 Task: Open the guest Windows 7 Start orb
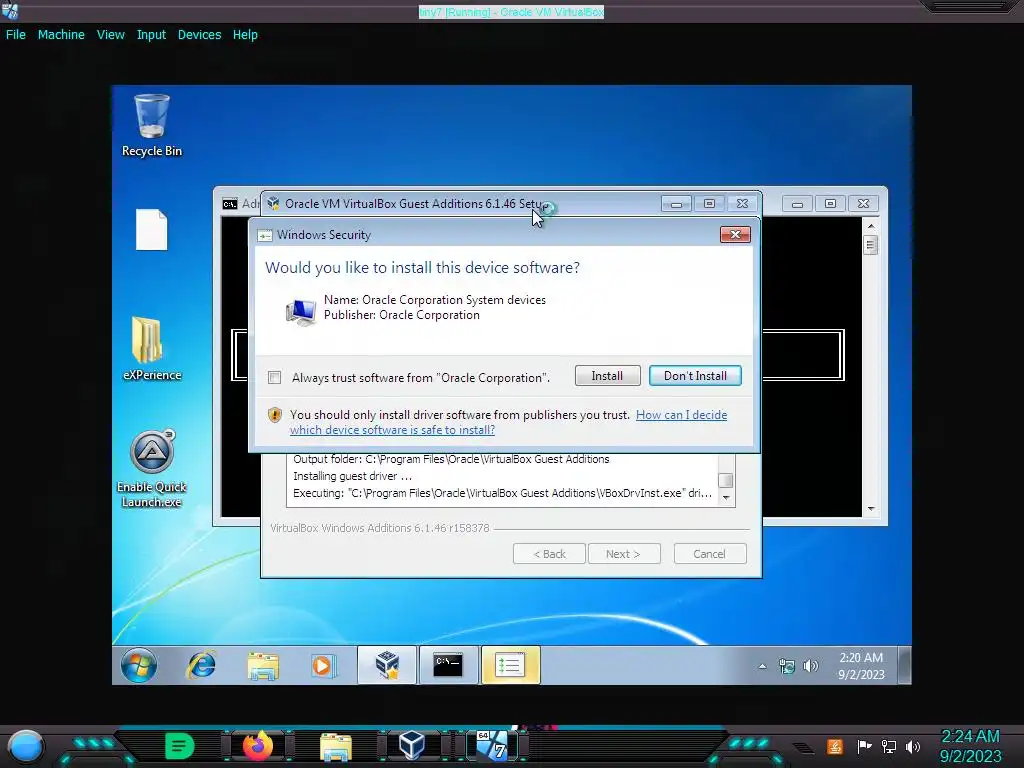pyautogui.click(x=138, y=665)
